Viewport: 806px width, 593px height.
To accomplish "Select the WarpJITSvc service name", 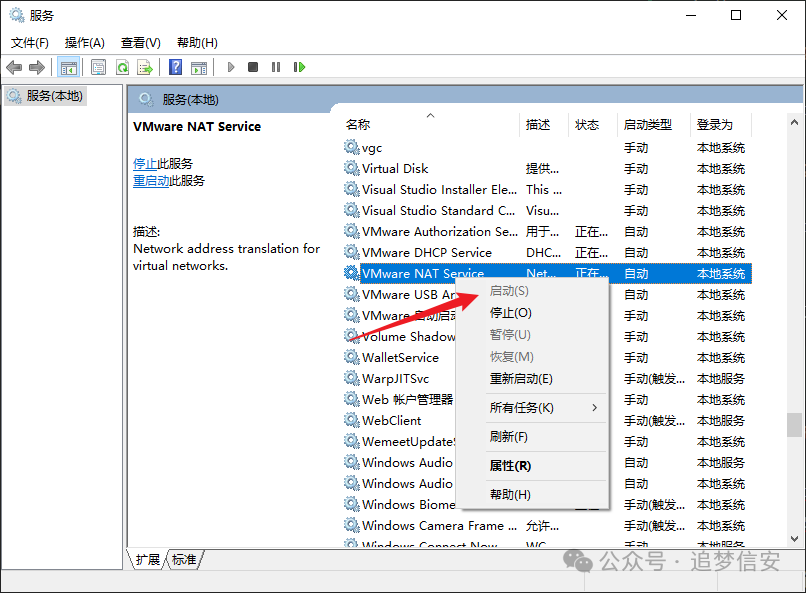I will tap(395, 379).
